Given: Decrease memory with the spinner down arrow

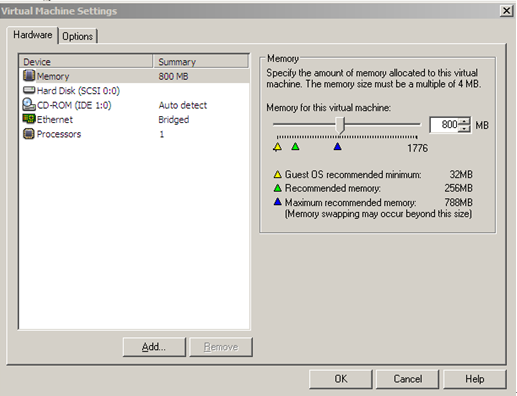Looking at the screenshot, I should tap(464, 129).
